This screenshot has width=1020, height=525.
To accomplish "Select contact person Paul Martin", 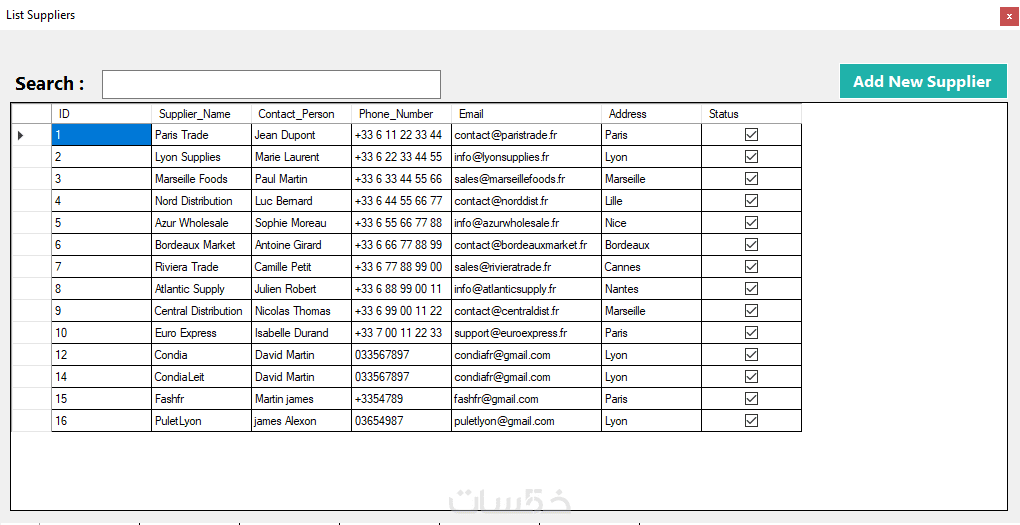I will pos(302,179).
